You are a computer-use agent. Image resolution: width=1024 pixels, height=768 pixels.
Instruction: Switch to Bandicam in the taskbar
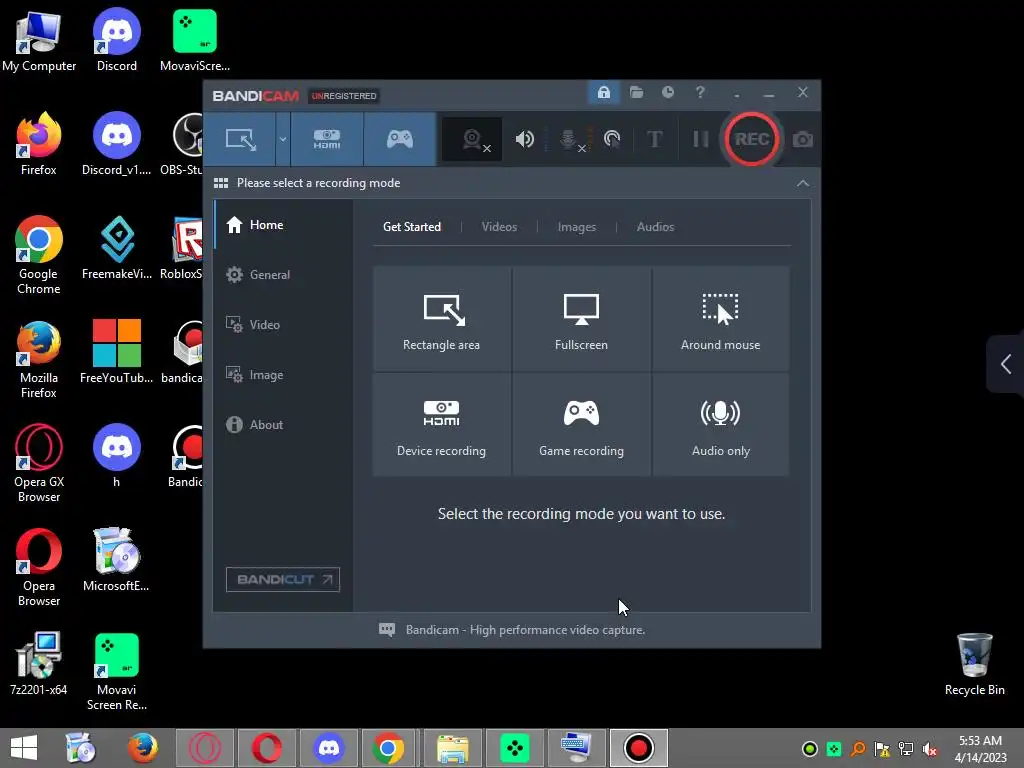(639, 748)
